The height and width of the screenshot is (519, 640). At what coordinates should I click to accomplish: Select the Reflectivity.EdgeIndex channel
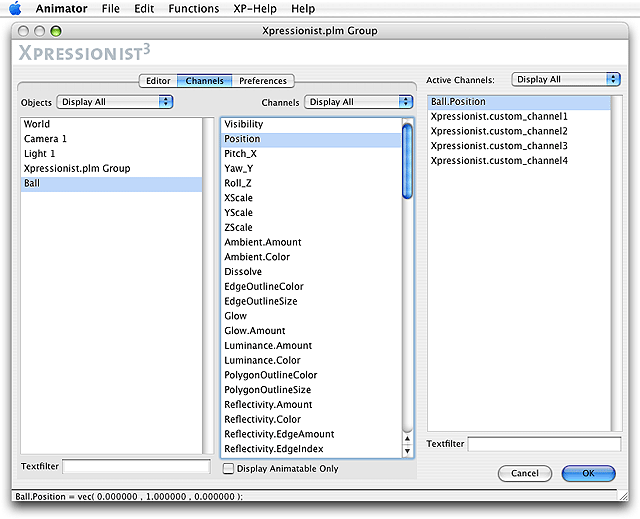pos(311,449)
